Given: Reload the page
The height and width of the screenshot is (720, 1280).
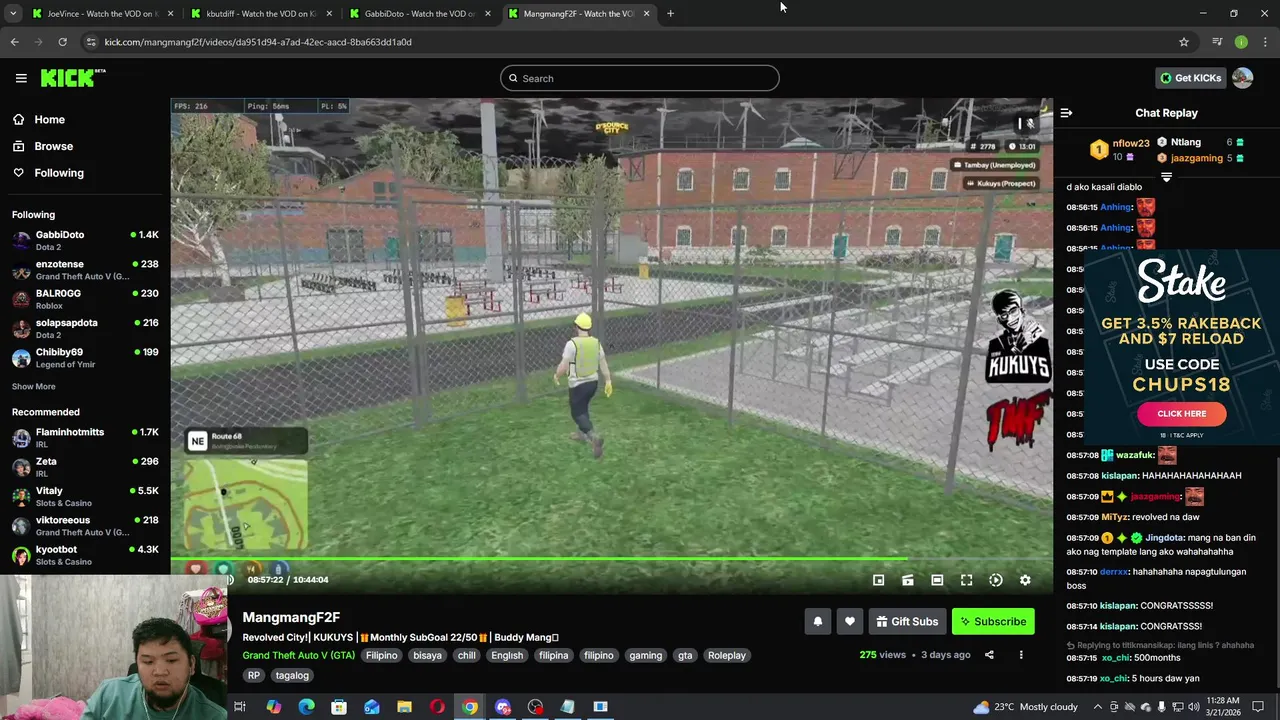Looking at the screenshot, I should [62, 42].
